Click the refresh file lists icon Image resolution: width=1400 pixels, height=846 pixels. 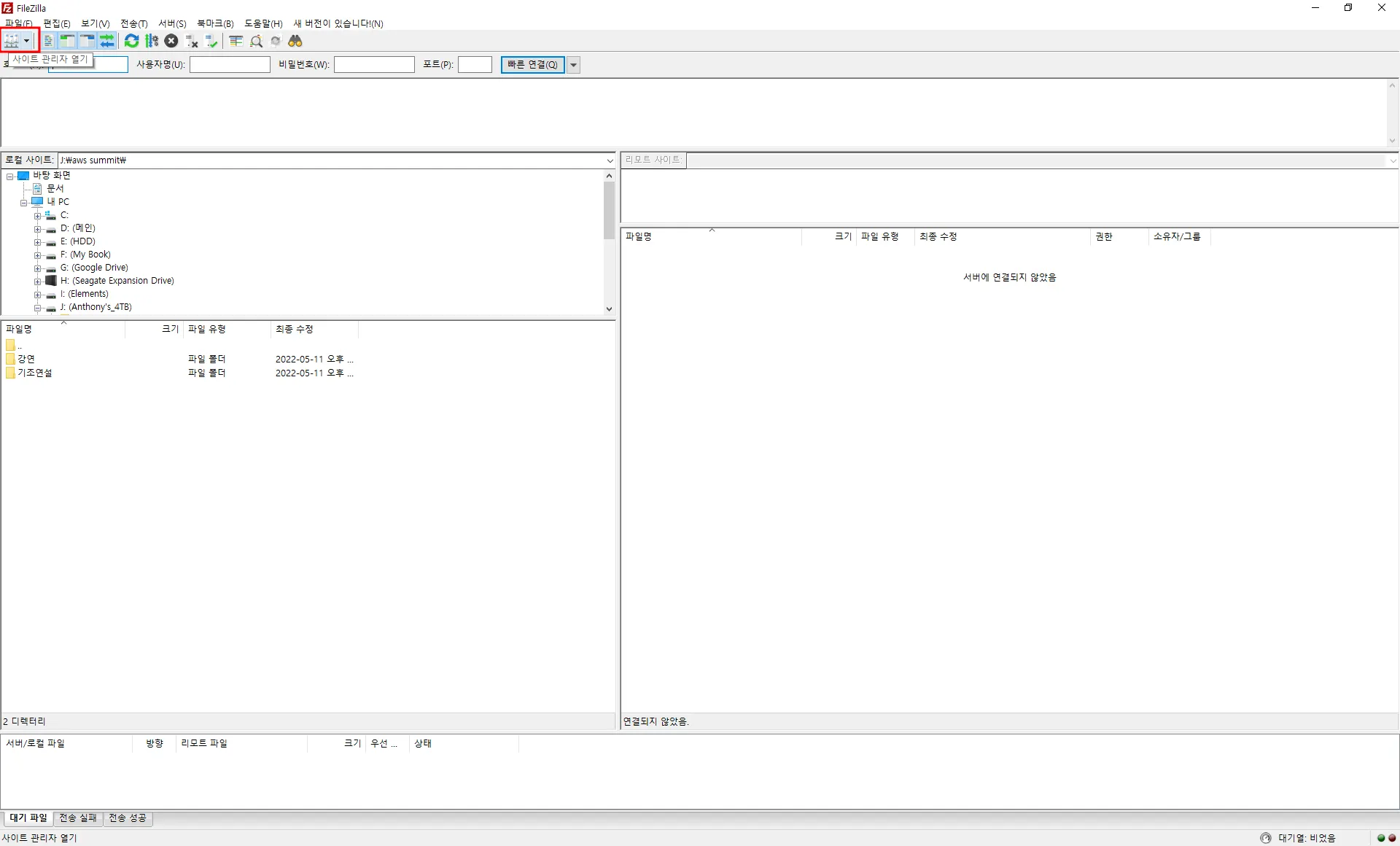[131, 41]
